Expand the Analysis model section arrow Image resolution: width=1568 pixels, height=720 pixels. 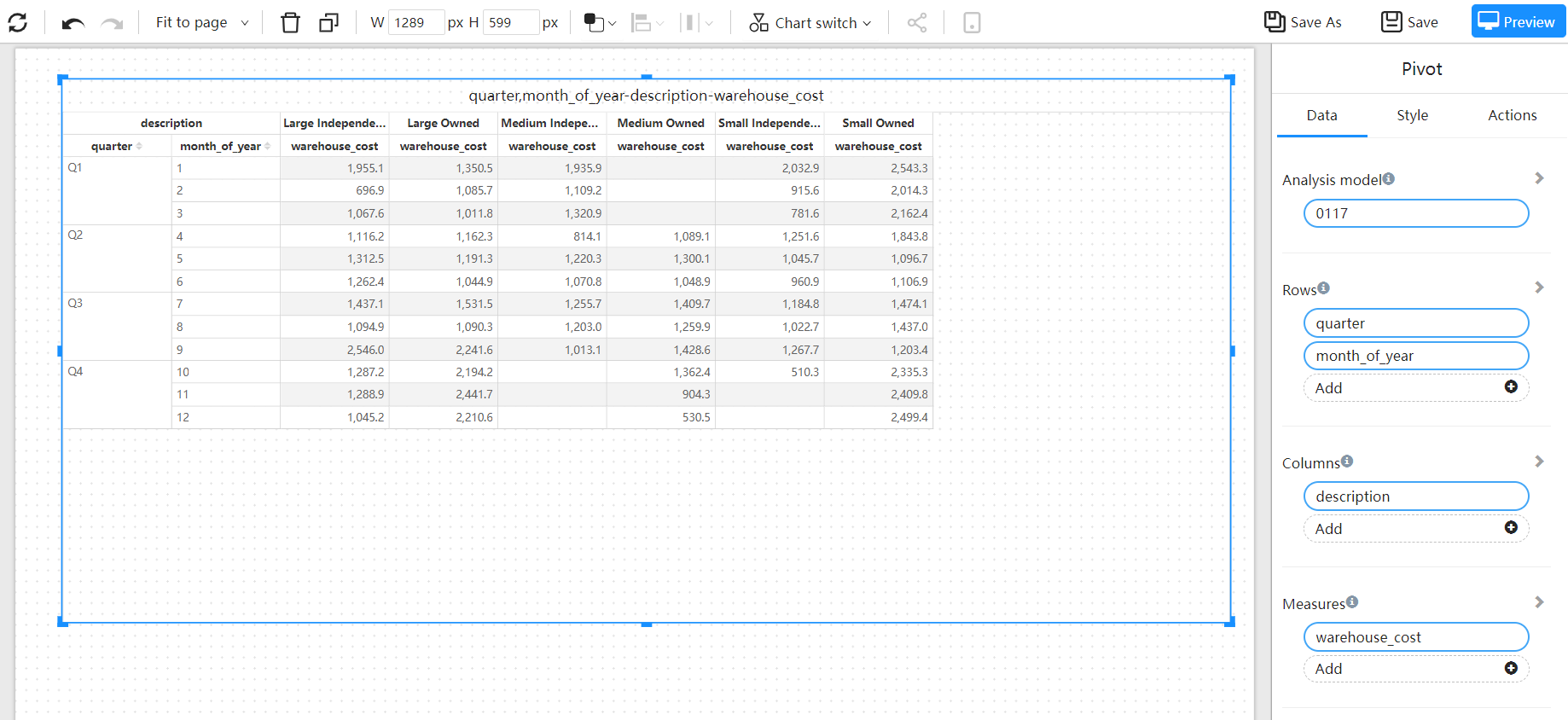pos(1539,178)
